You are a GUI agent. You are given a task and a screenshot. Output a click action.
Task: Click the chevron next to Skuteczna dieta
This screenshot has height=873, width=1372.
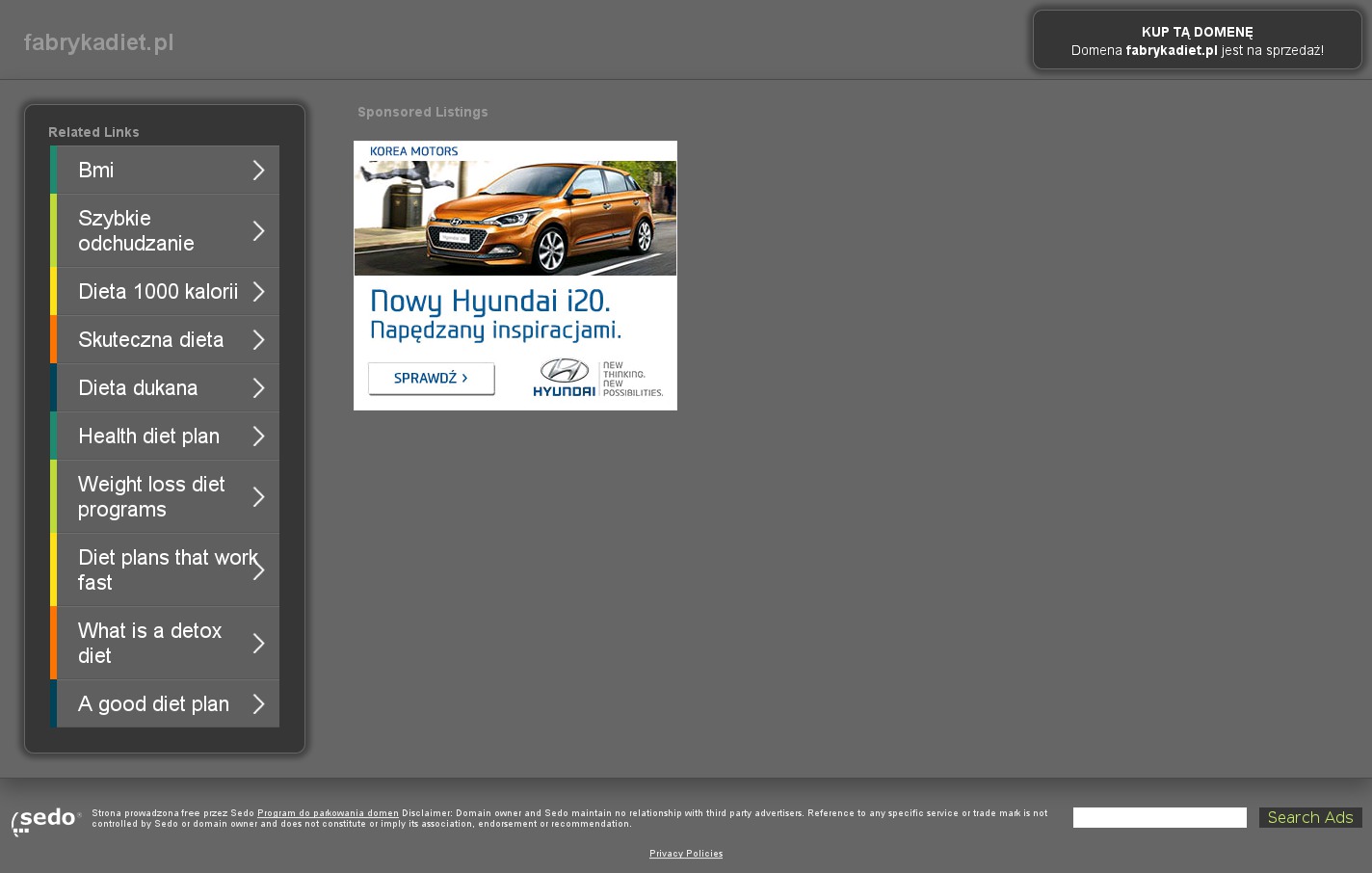258,340
